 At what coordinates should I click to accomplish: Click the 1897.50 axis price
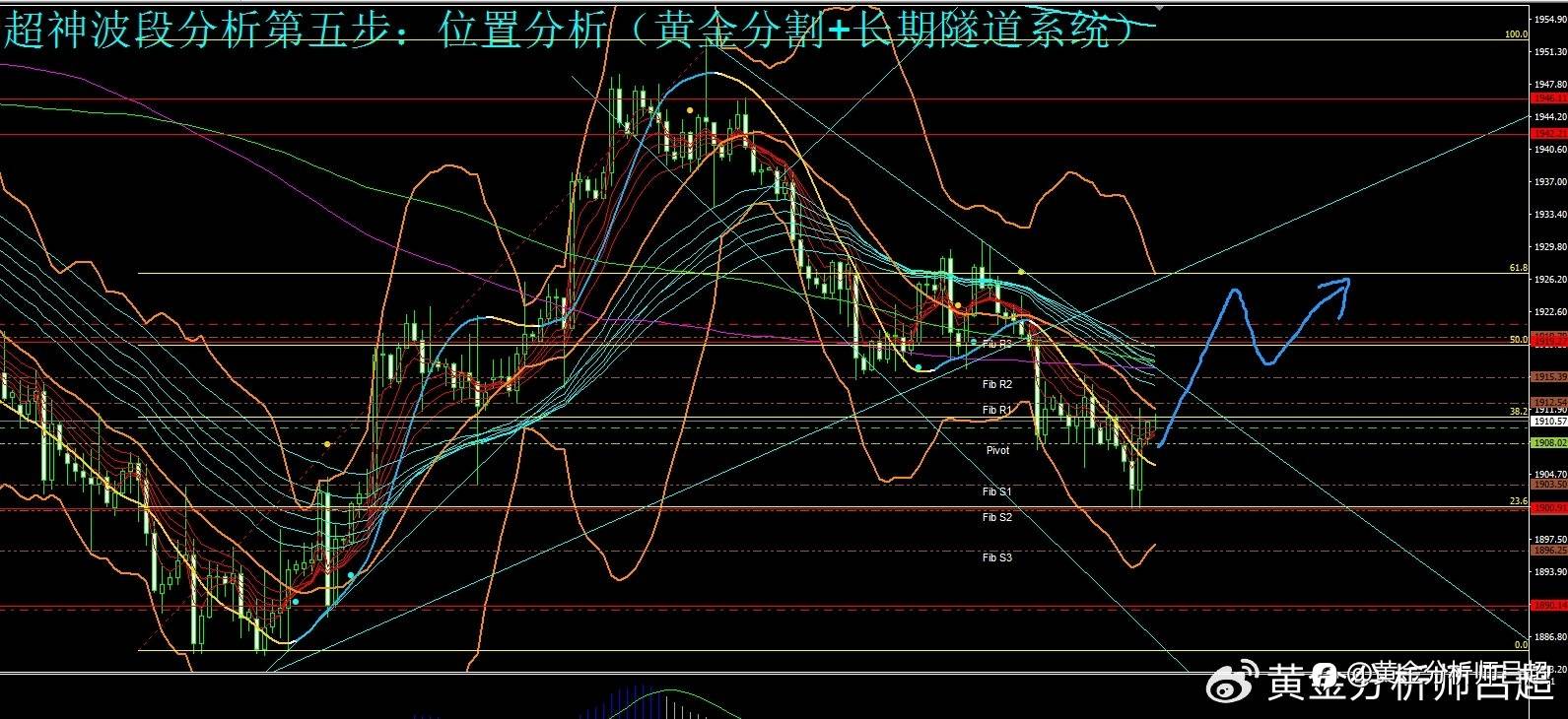(x=1550, y=540)
